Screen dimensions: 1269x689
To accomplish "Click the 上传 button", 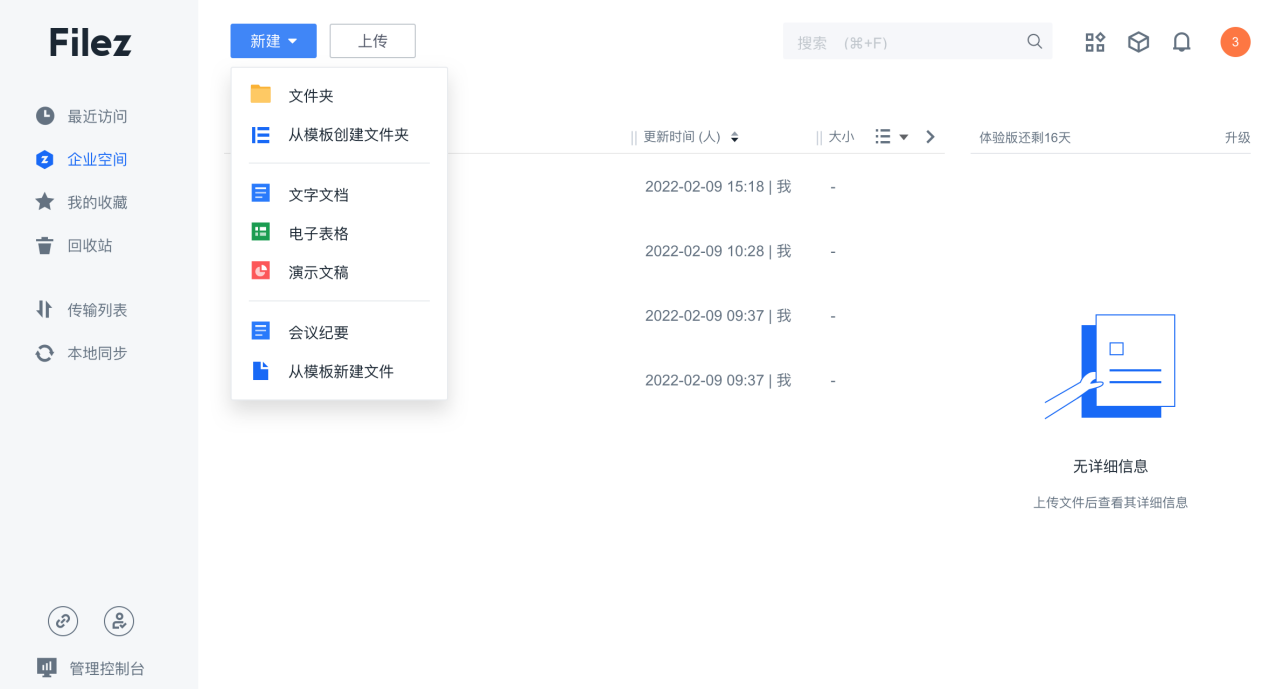I will click(x=372, y=41).
